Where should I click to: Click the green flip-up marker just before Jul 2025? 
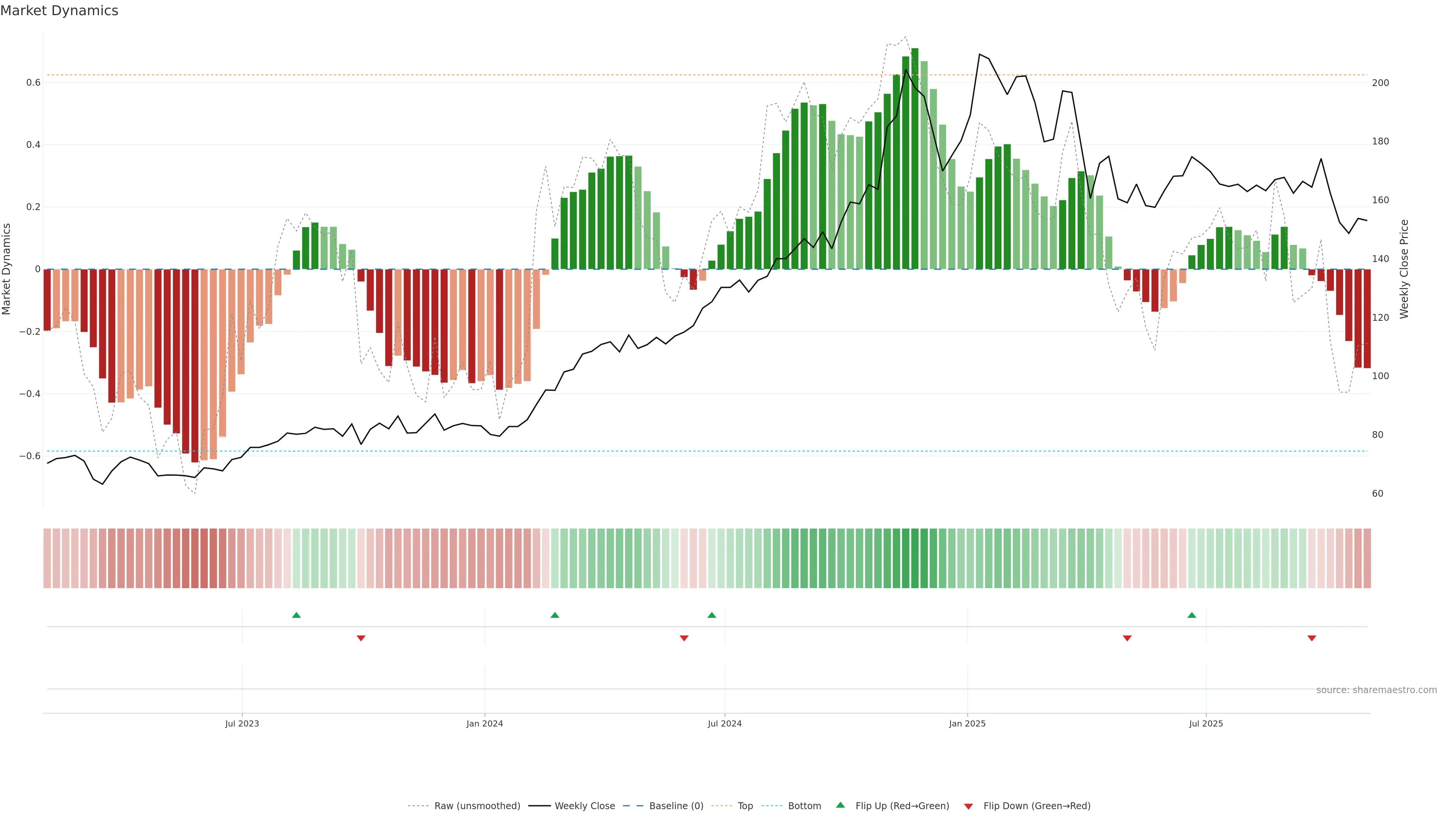coord(1191,615)
